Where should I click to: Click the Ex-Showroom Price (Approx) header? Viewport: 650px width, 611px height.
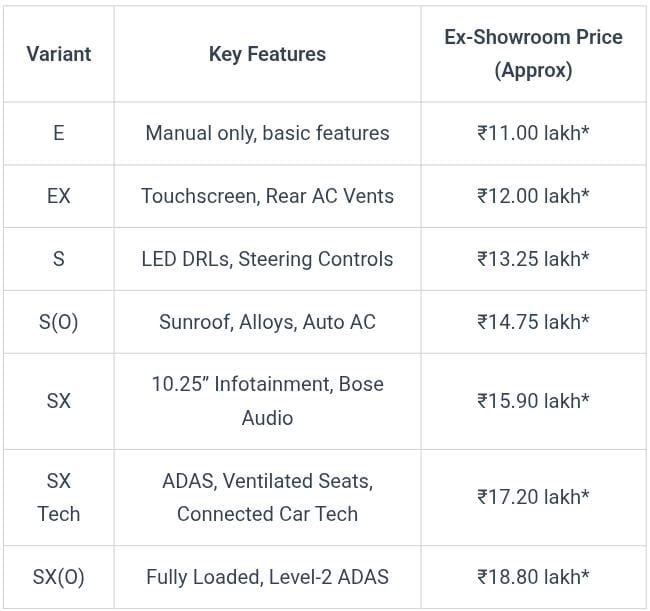(533, 54)
